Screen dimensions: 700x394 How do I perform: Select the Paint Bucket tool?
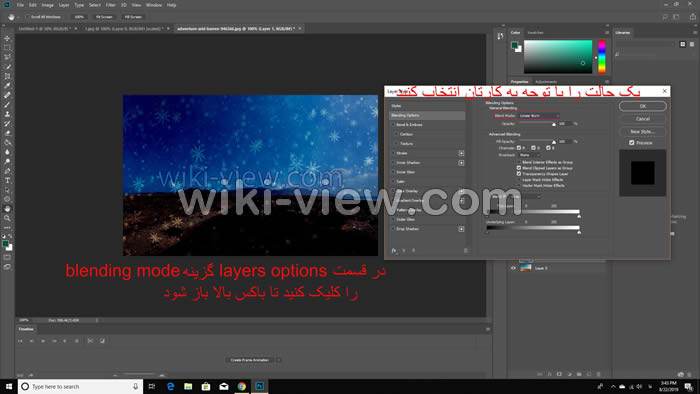[7, 142]
